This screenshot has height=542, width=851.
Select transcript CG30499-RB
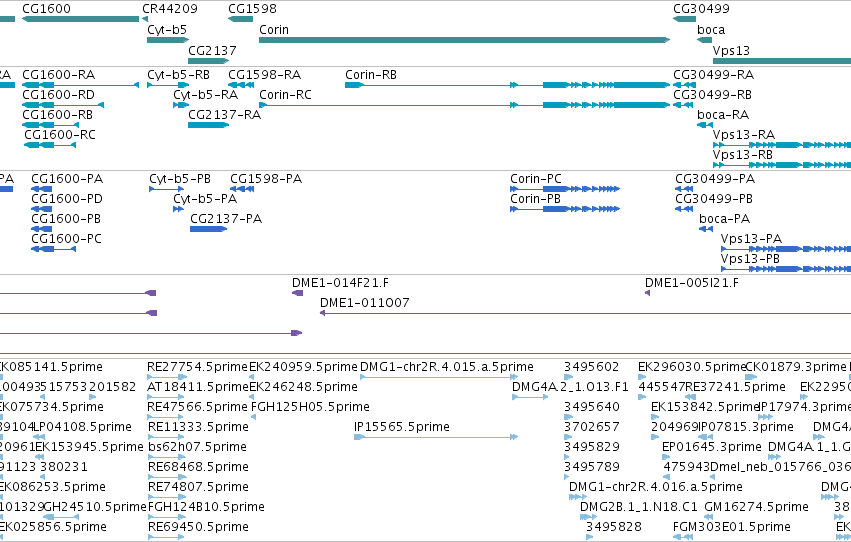[x=683, y=105]
